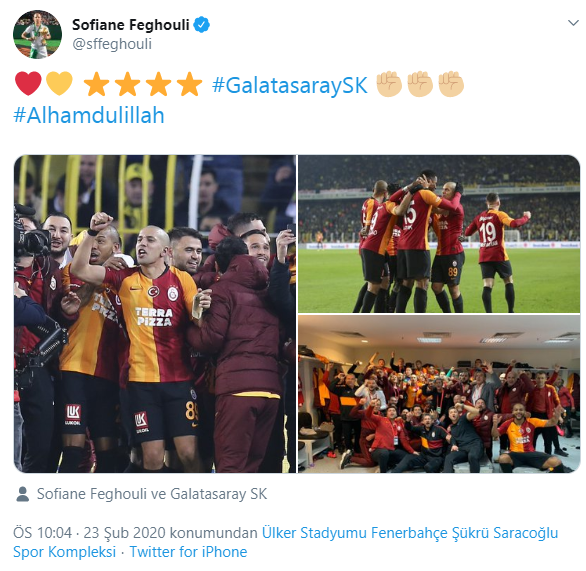Click the last raised fist emoji

pyautogui.click(x=451, y=84)
